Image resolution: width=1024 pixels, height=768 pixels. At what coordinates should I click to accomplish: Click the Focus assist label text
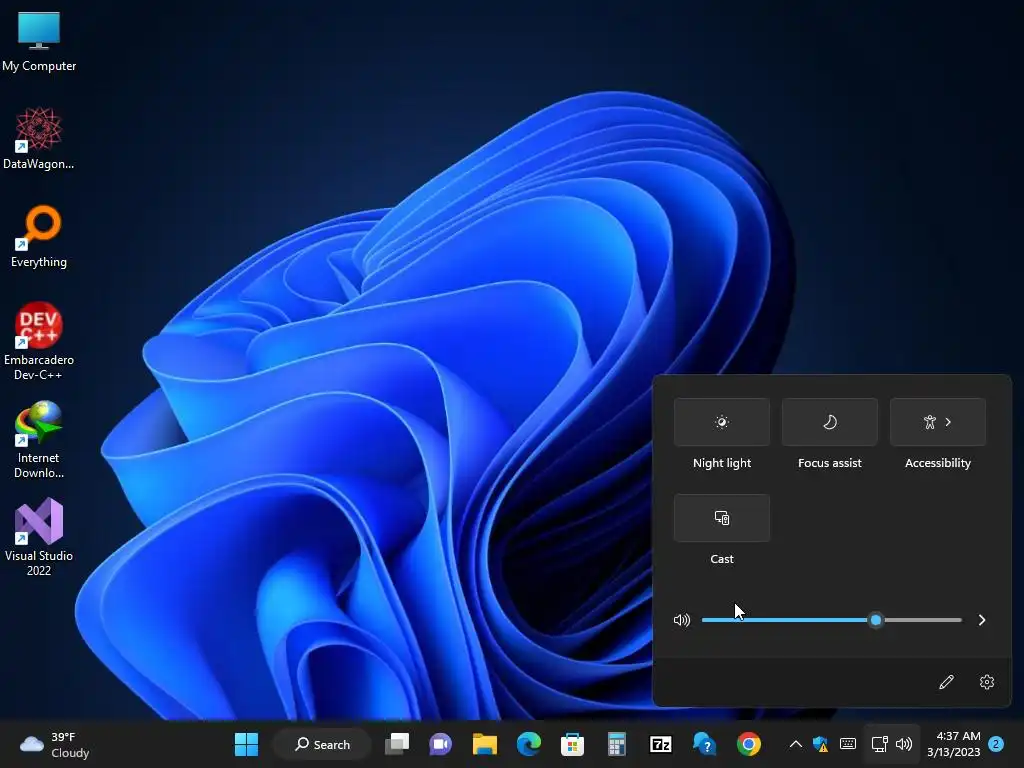pyautogui.click(x=829, y=463)
